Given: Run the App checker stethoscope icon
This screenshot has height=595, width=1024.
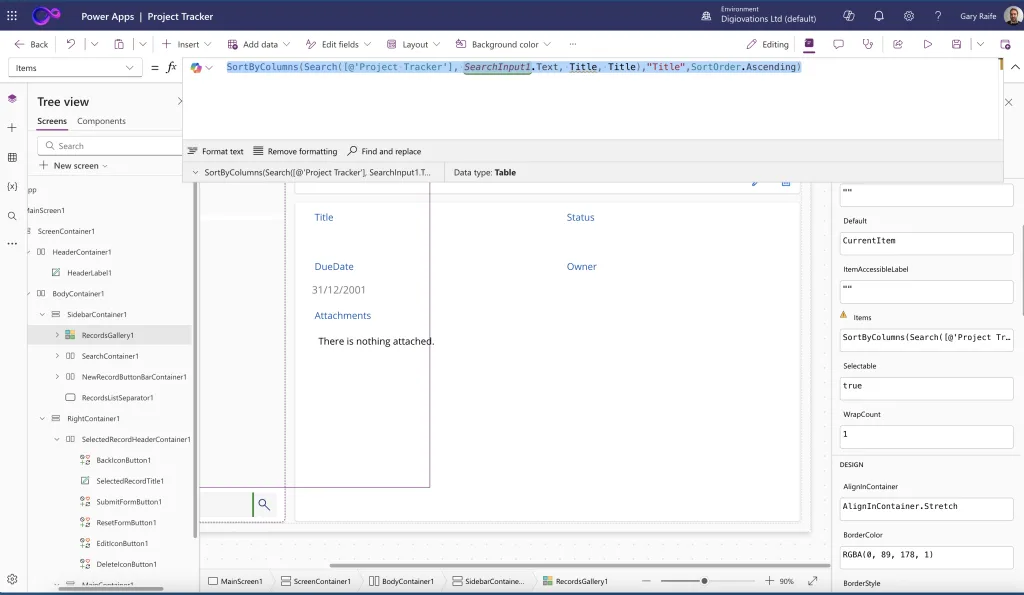Looking at the screenshot, I should click(x=867, y=44).
